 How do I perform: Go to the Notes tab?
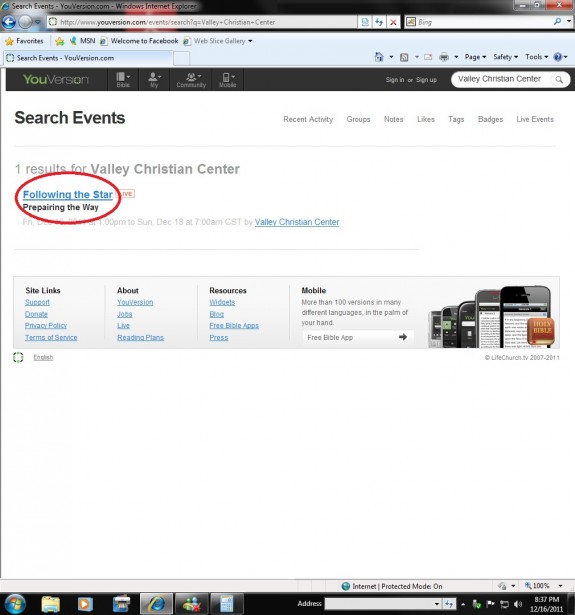click(x=393, y=119)
